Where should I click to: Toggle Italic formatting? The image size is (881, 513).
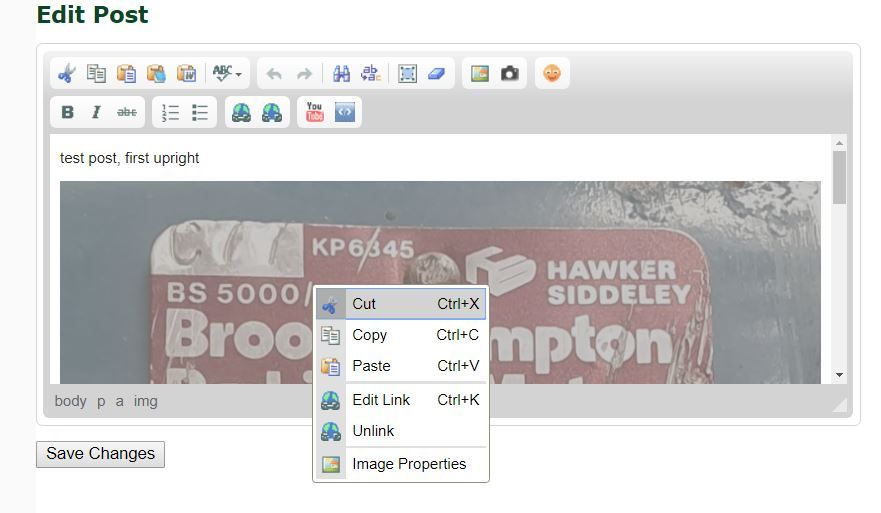point(96,112)
